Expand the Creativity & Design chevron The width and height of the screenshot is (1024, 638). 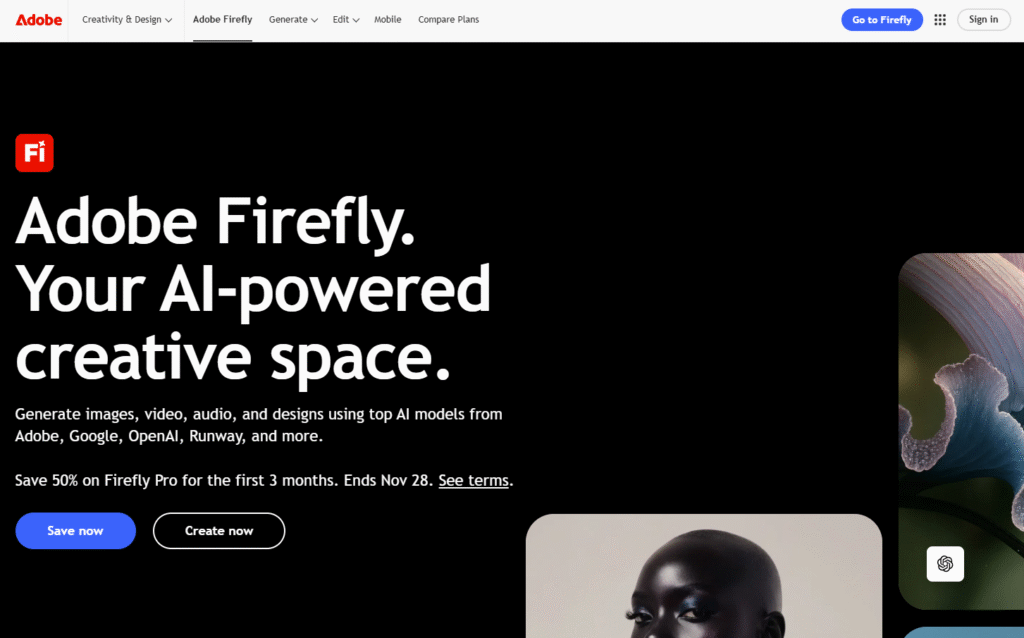click(168, 20)
